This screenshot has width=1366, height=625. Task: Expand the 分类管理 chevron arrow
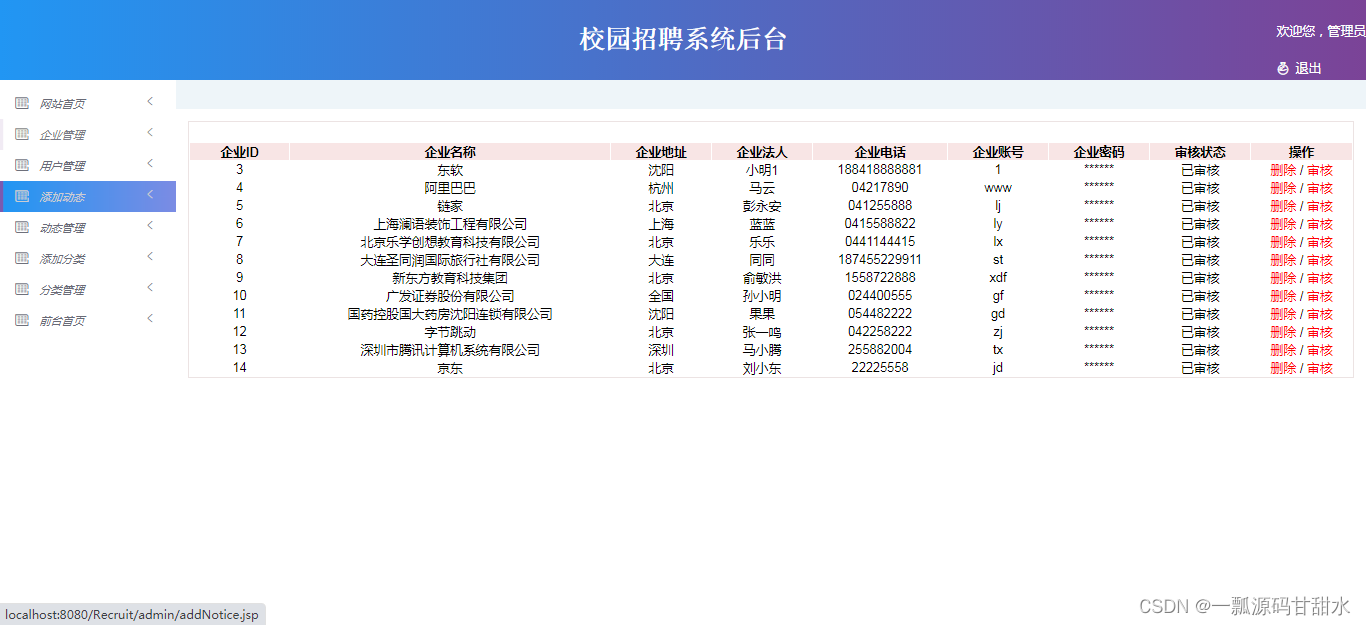tap(150, 287)
